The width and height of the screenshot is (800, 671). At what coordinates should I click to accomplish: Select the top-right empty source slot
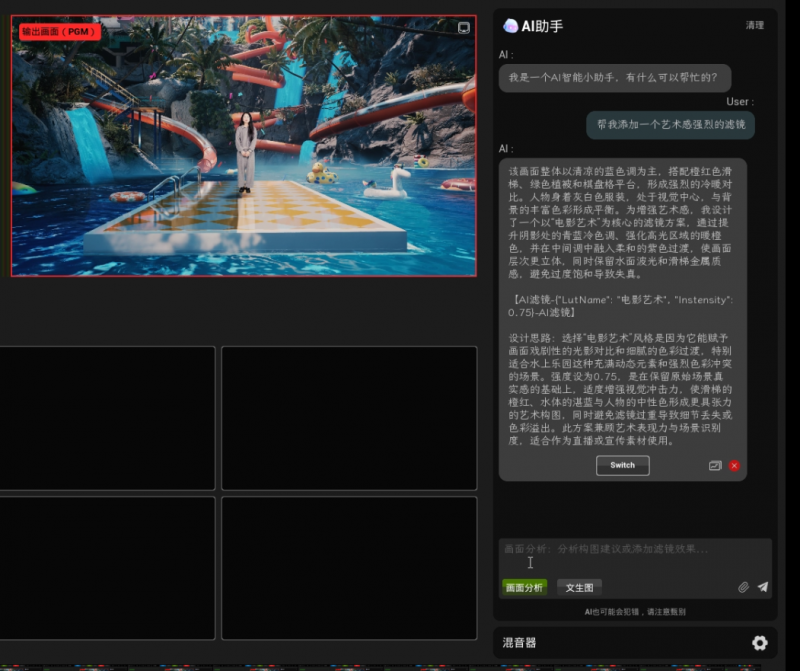pos(348,418)
